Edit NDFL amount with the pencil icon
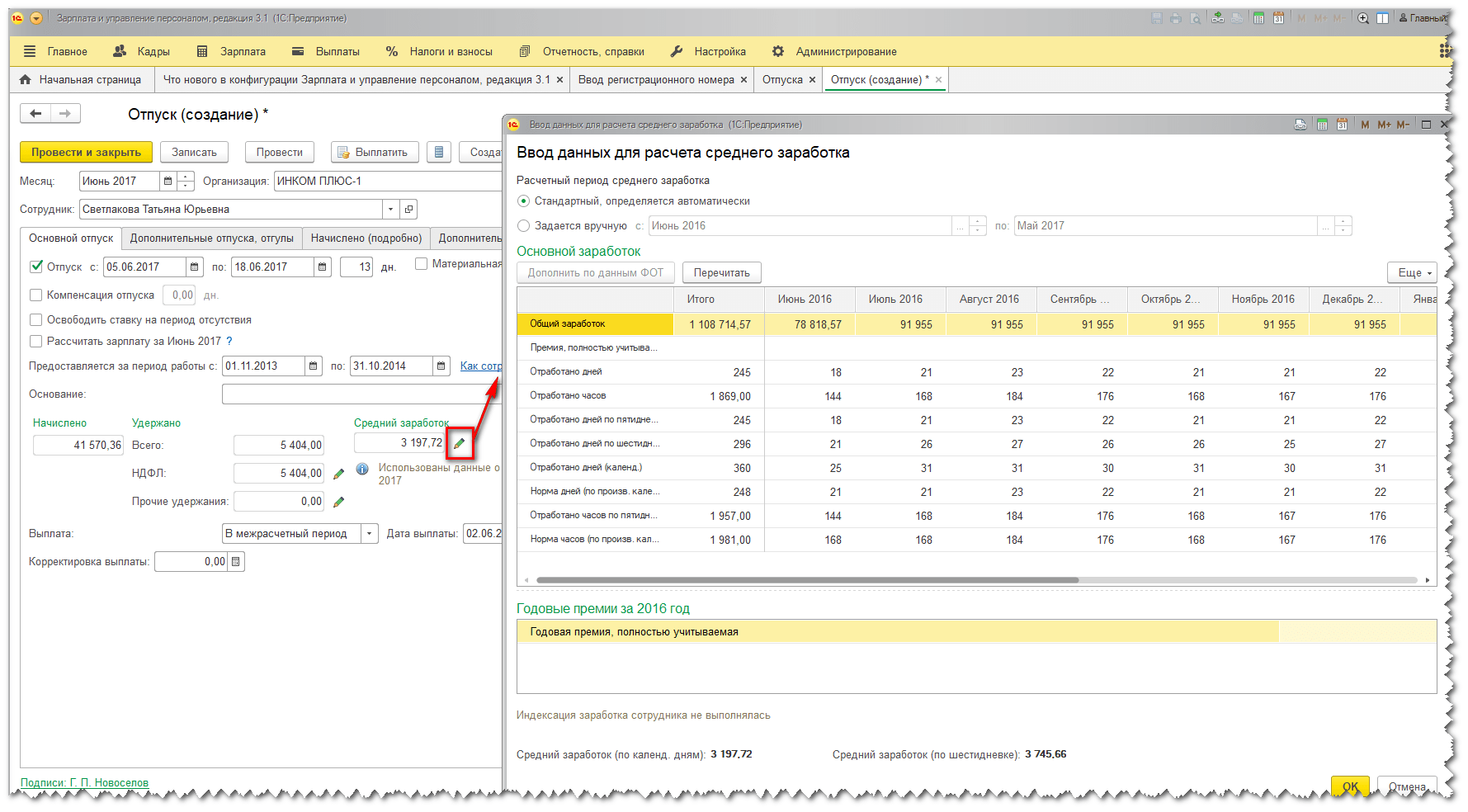Viewport: 1468px width, 812px height. click(x=338, y=474)
